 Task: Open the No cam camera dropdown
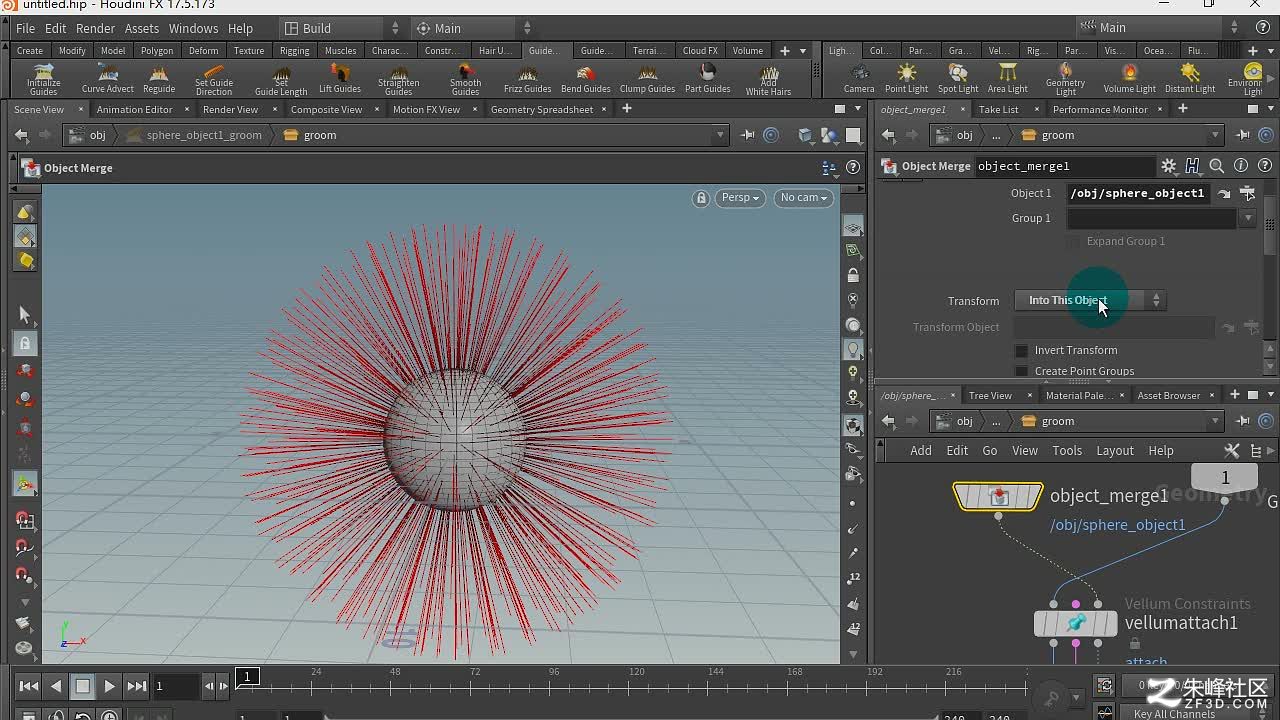pyautogui.click(x=804, y=198)
